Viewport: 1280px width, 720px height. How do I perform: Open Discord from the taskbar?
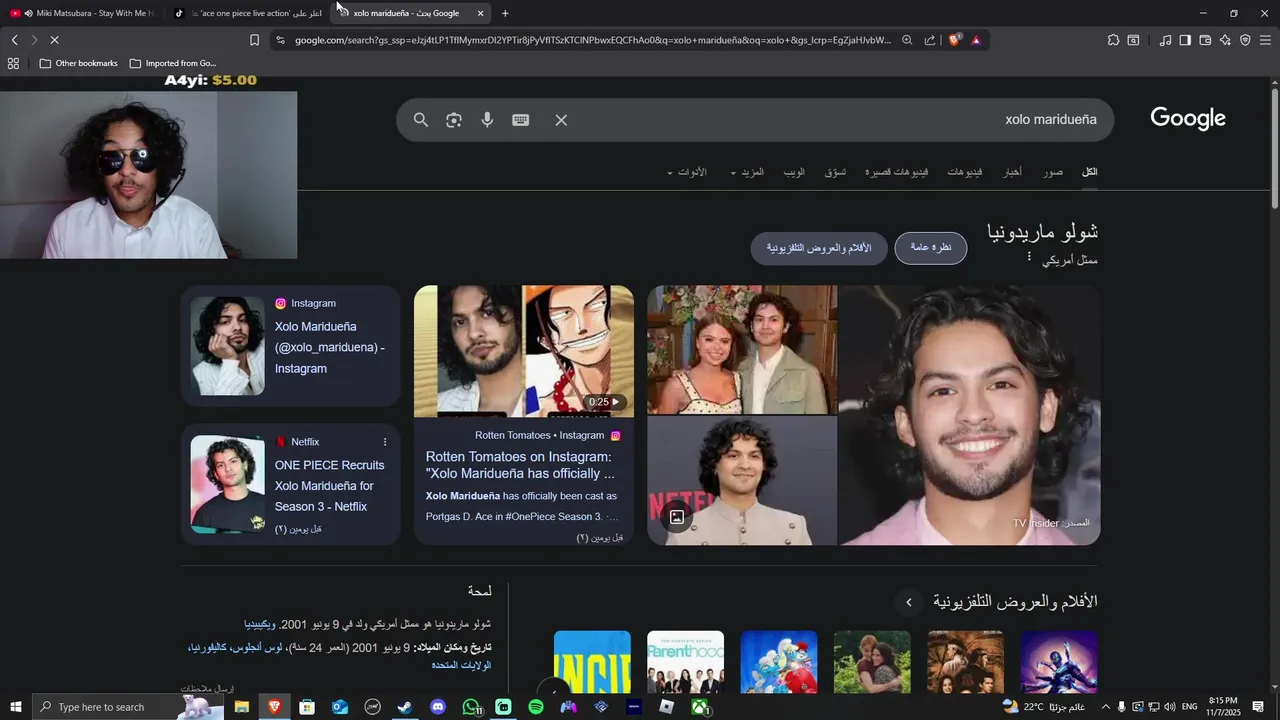click(x=437, y=707)
